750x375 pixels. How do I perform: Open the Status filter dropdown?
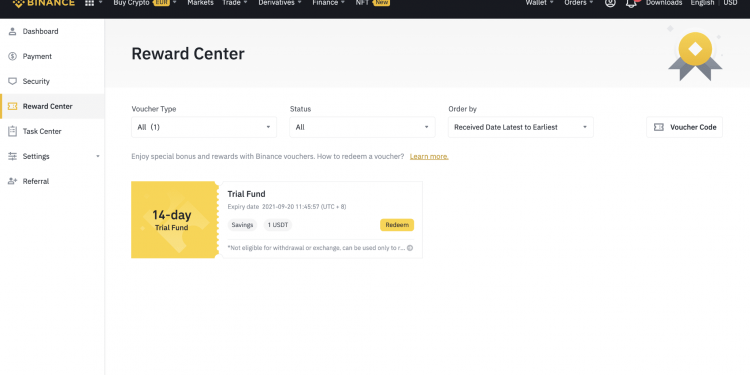(x=362, y=127)
